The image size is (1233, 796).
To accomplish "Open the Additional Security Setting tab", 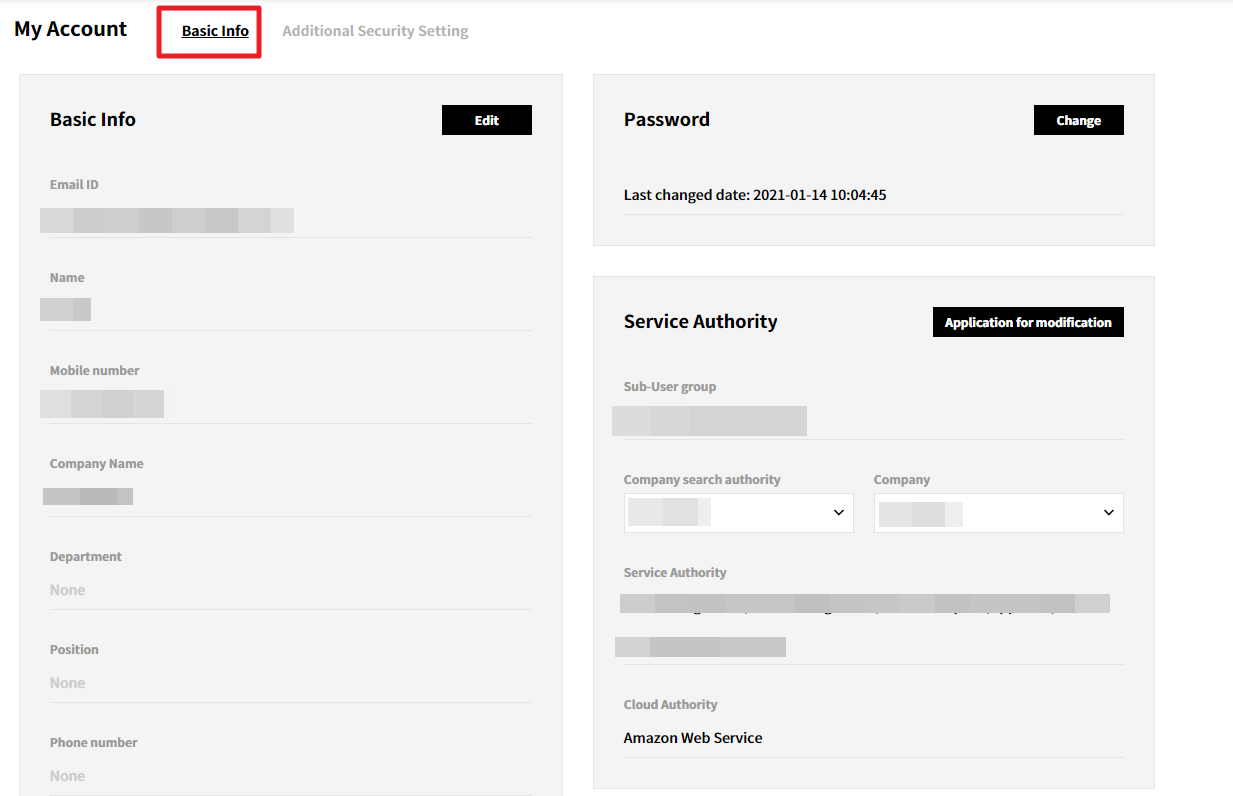I will coord(375,31).
